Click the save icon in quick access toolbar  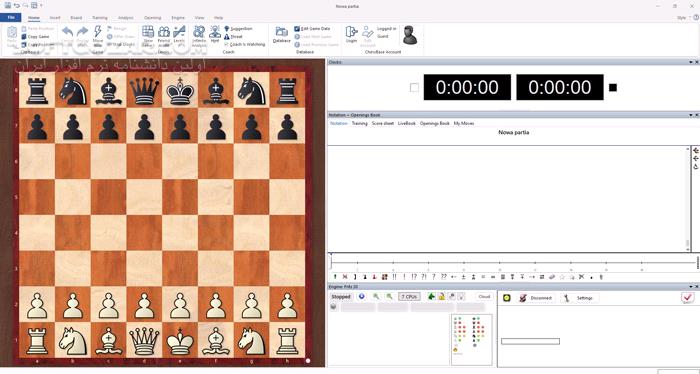[8, 5]
